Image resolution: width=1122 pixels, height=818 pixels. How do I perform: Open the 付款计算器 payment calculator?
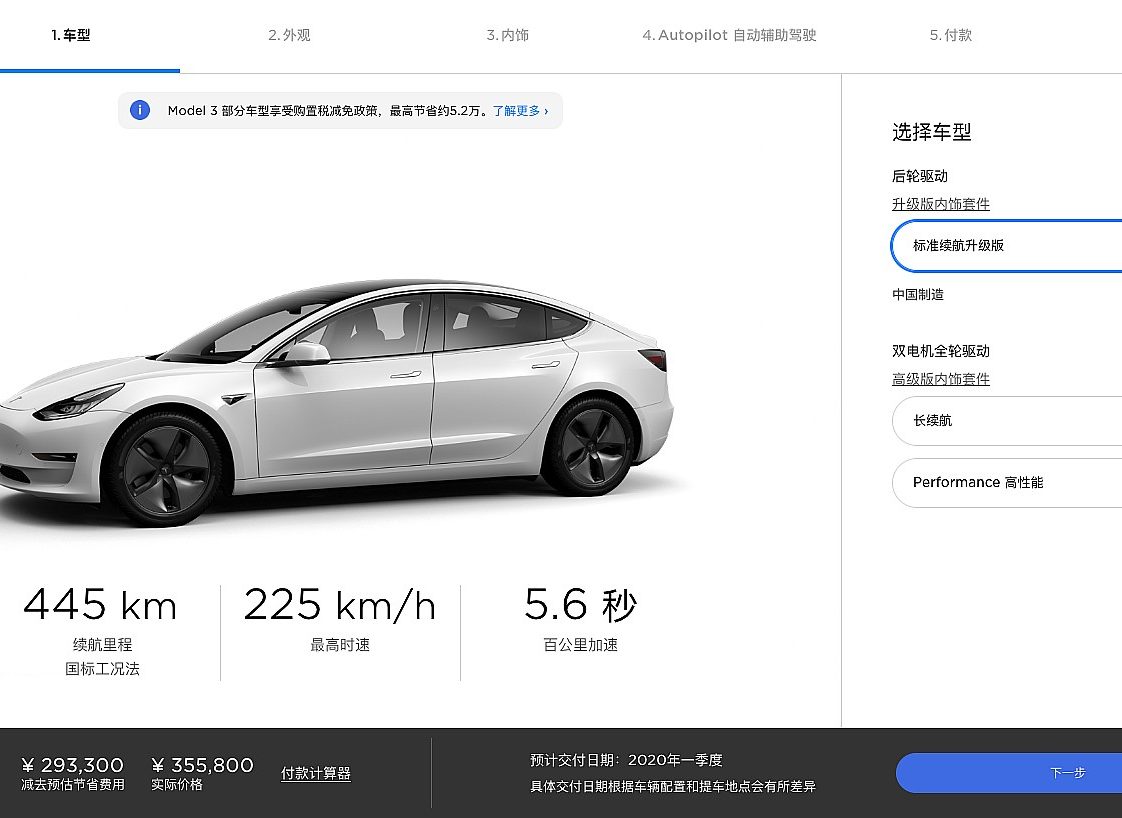click(x=316, y=773)
